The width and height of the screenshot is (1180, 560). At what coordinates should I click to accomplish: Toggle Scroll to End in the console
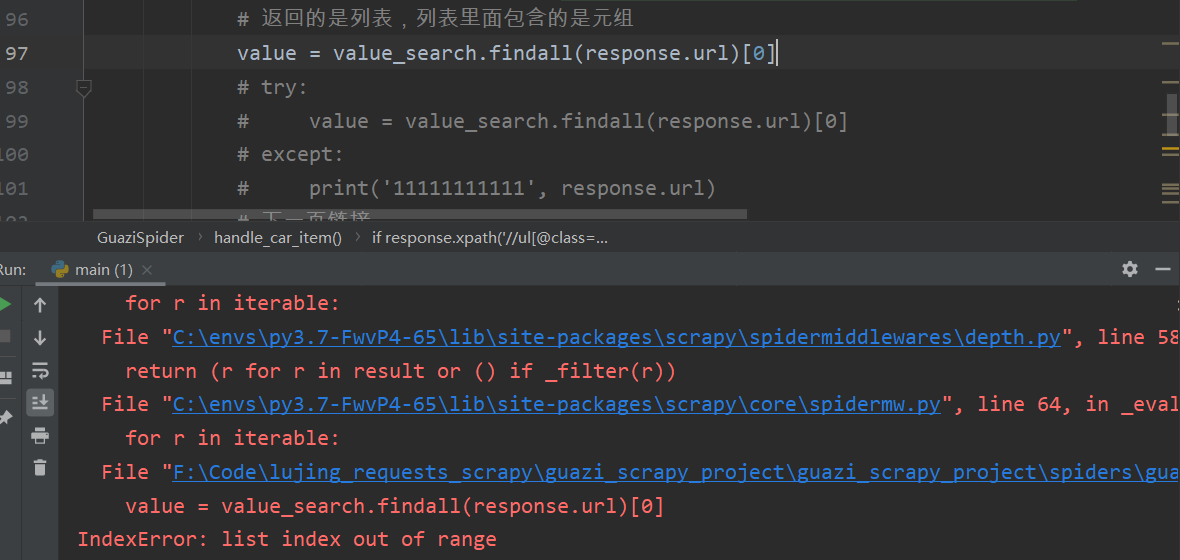[40, 403]
